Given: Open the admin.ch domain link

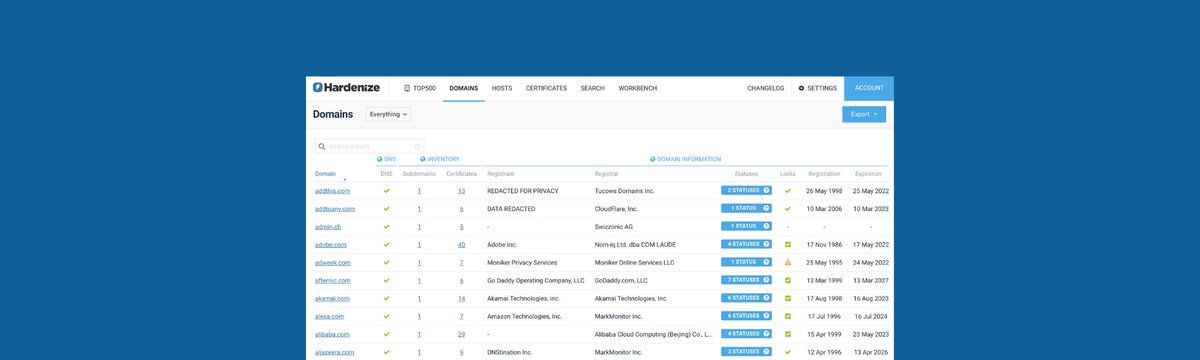Looking at the screenshot, I should [328, 227].
